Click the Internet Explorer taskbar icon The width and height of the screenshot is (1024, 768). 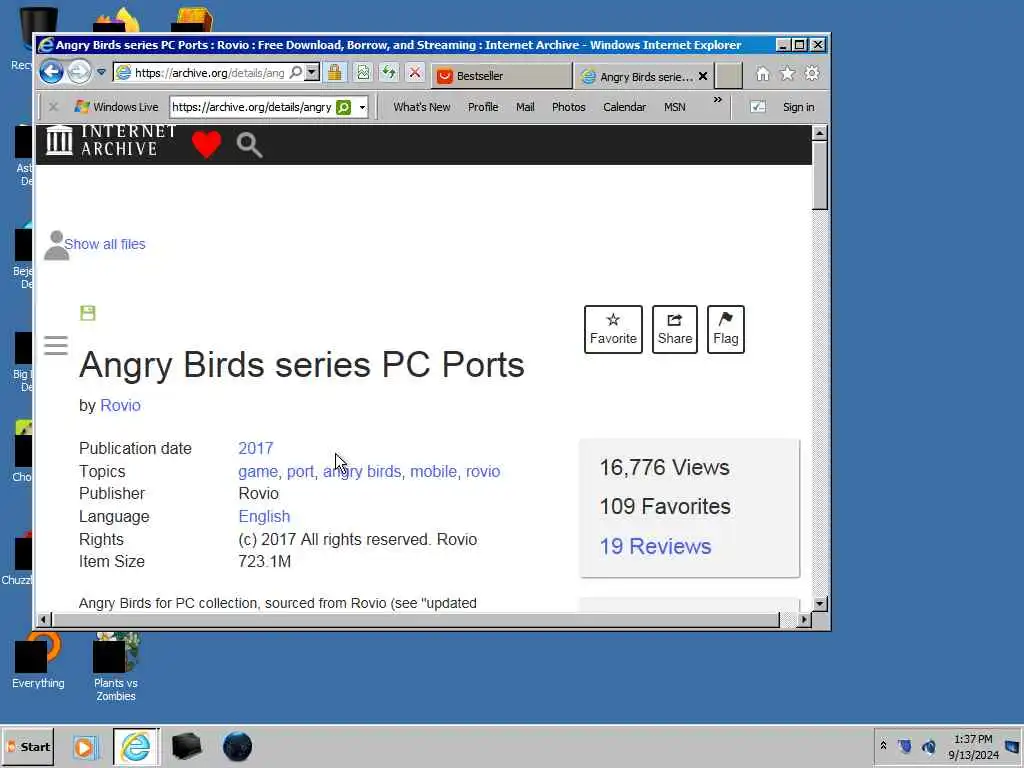click(x=136, y=746)
